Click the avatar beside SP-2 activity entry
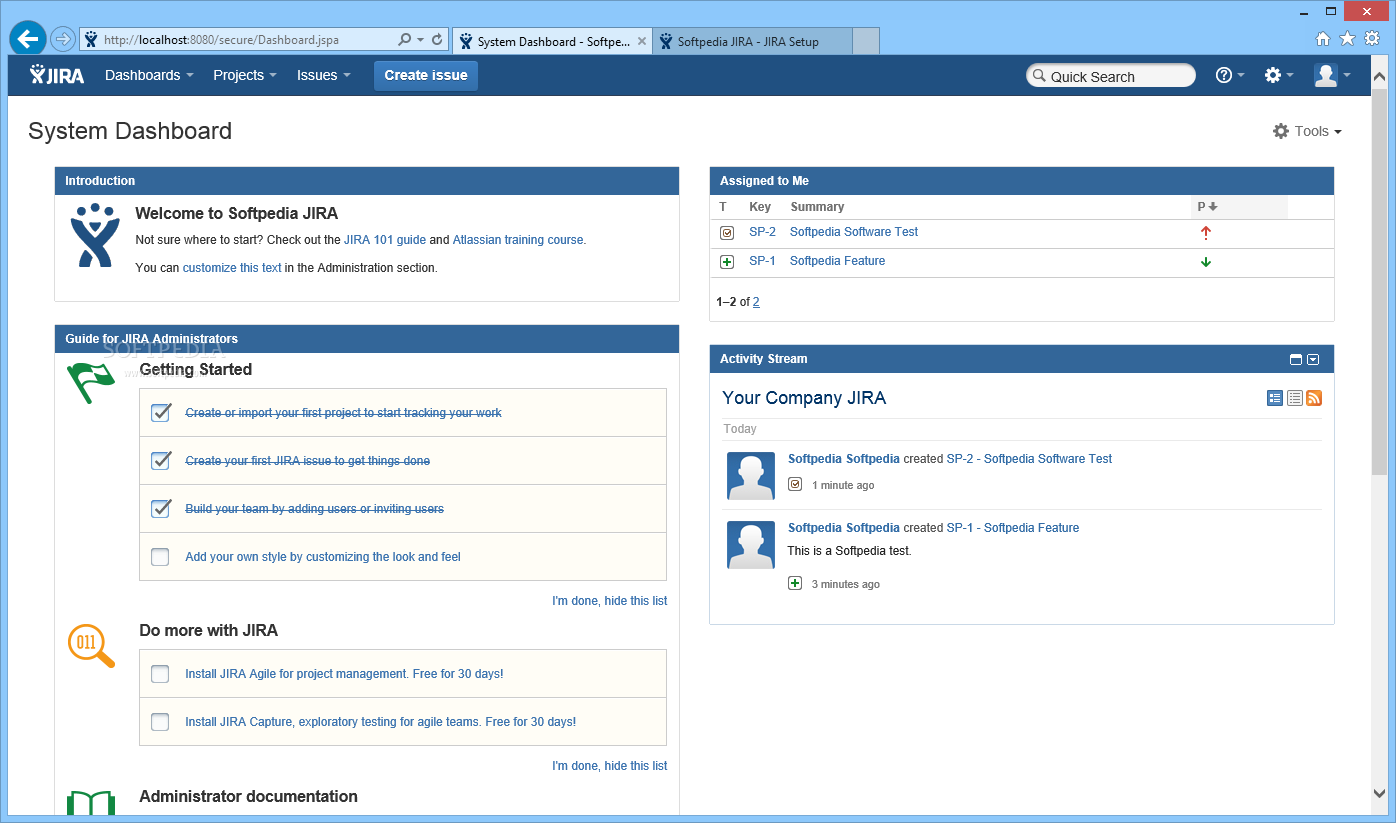1396x823 pixels. [751, 476]
